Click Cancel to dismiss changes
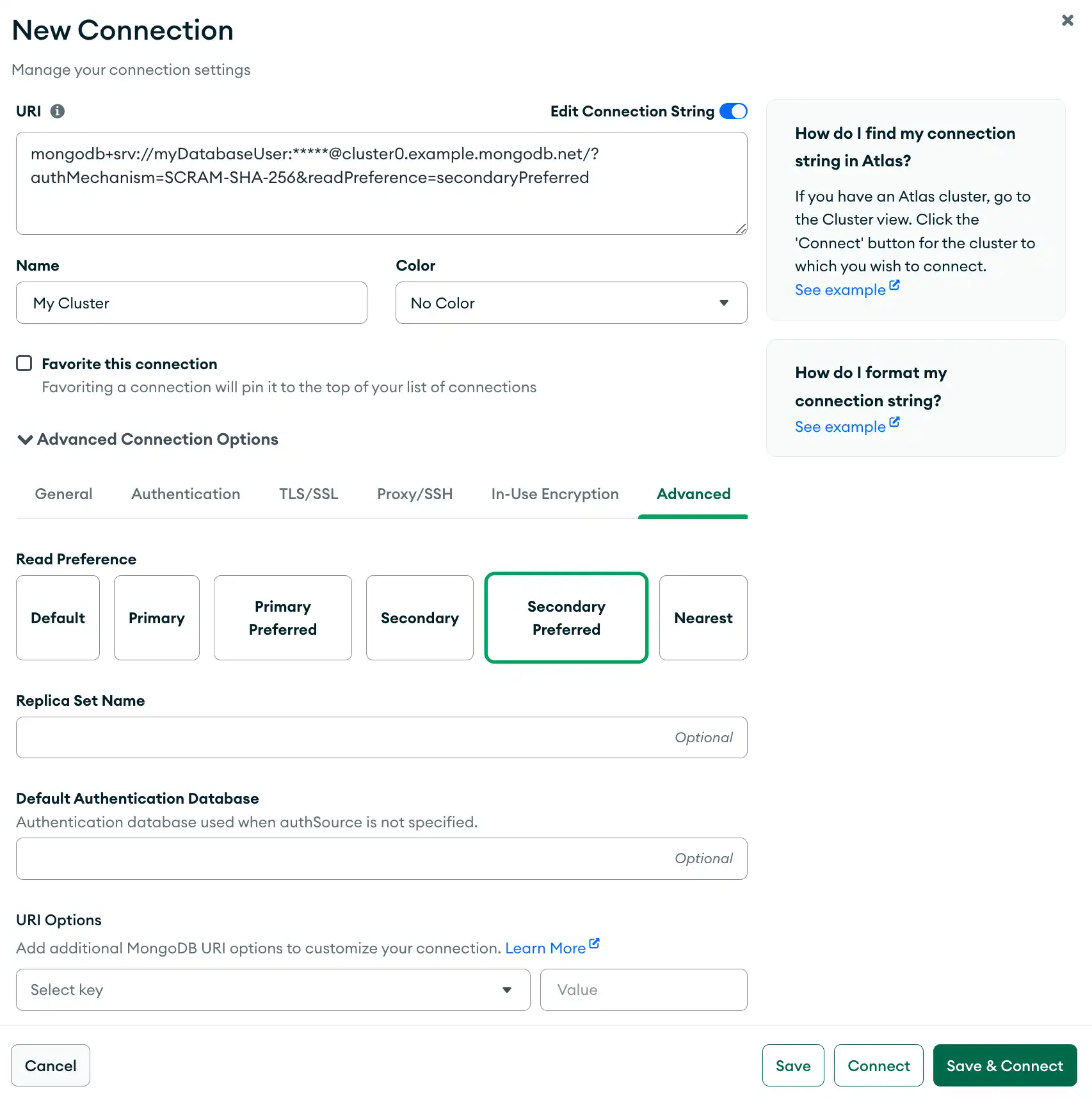This screenshot has height=1098, width=1092. click(x=51, y=1065)
